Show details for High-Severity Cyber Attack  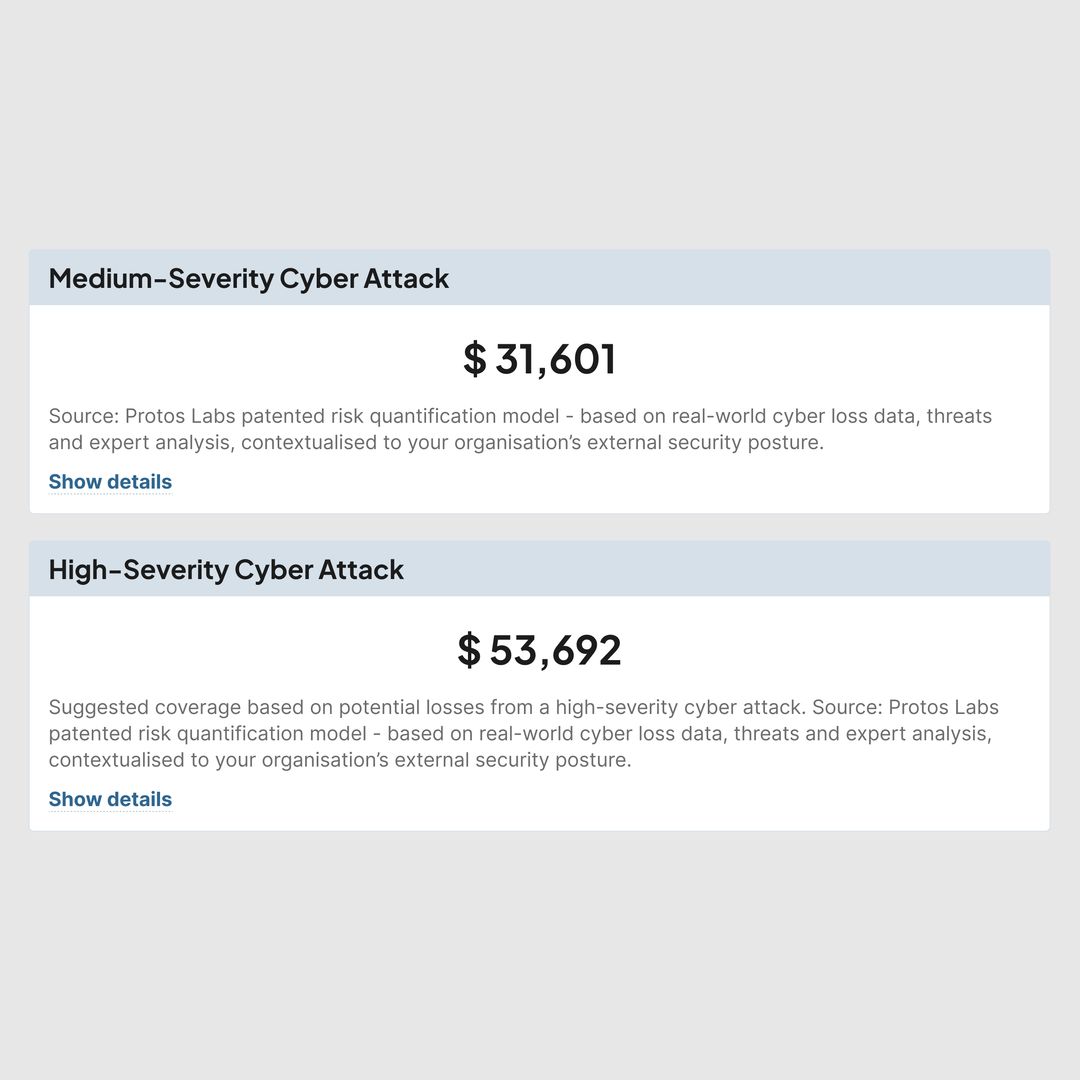pos(110,799)
